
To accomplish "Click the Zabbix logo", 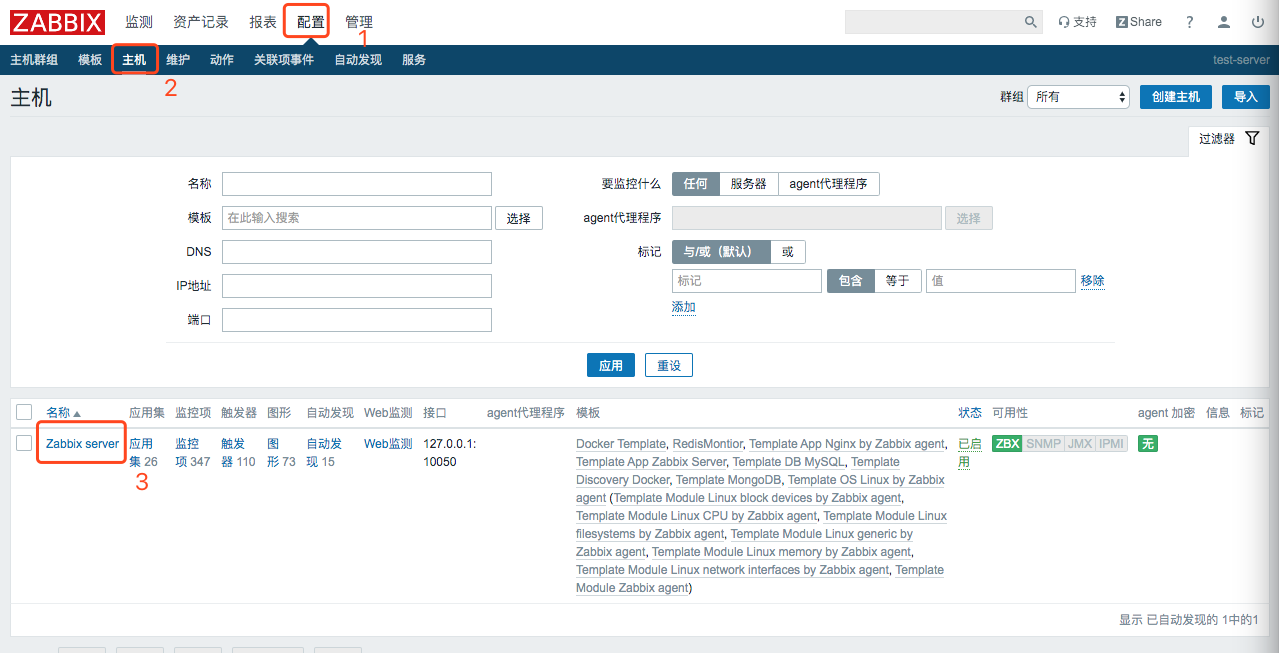I will point(59,21).
